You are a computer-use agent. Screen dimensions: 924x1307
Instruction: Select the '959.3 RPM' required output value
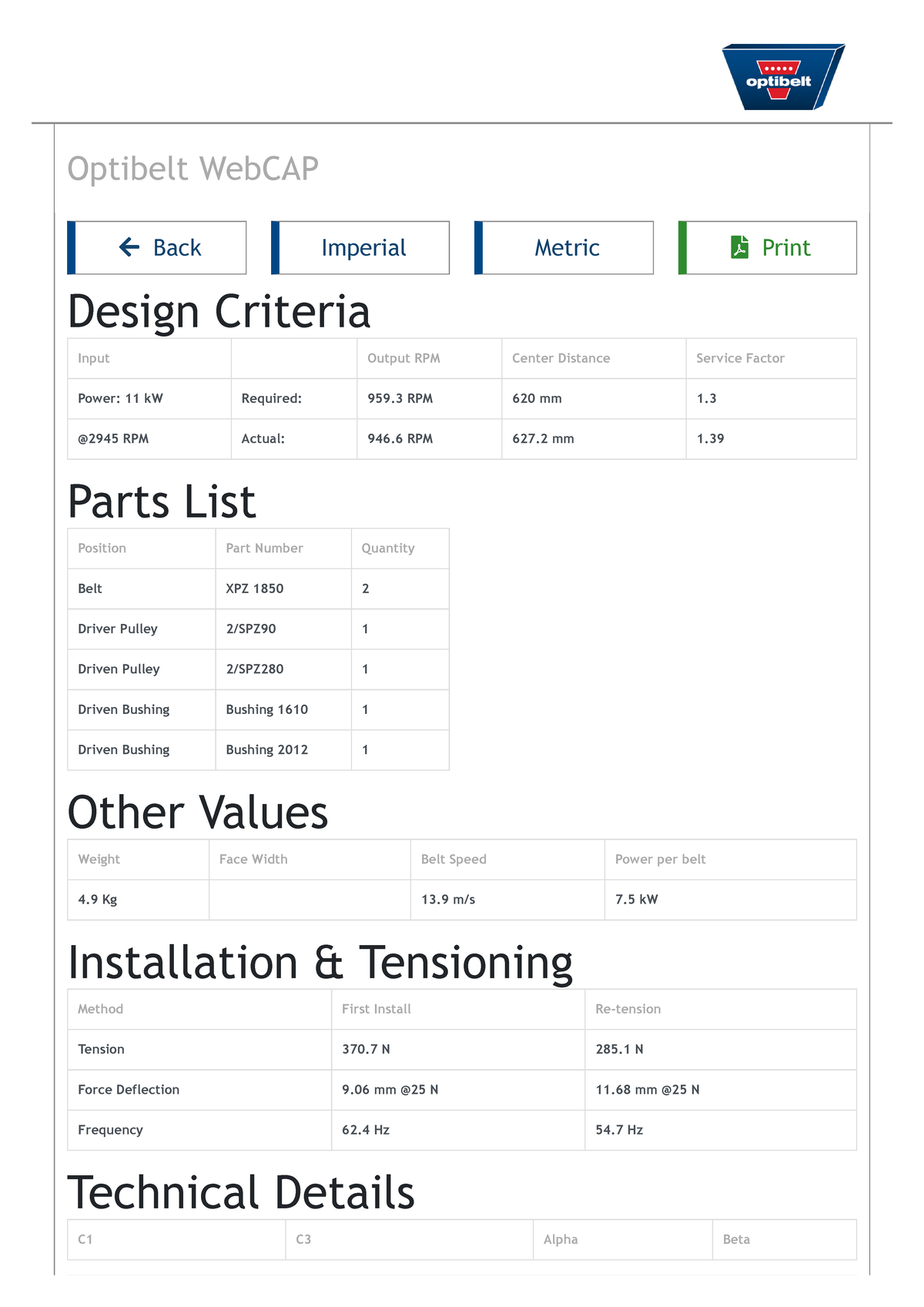click(400, 398)
